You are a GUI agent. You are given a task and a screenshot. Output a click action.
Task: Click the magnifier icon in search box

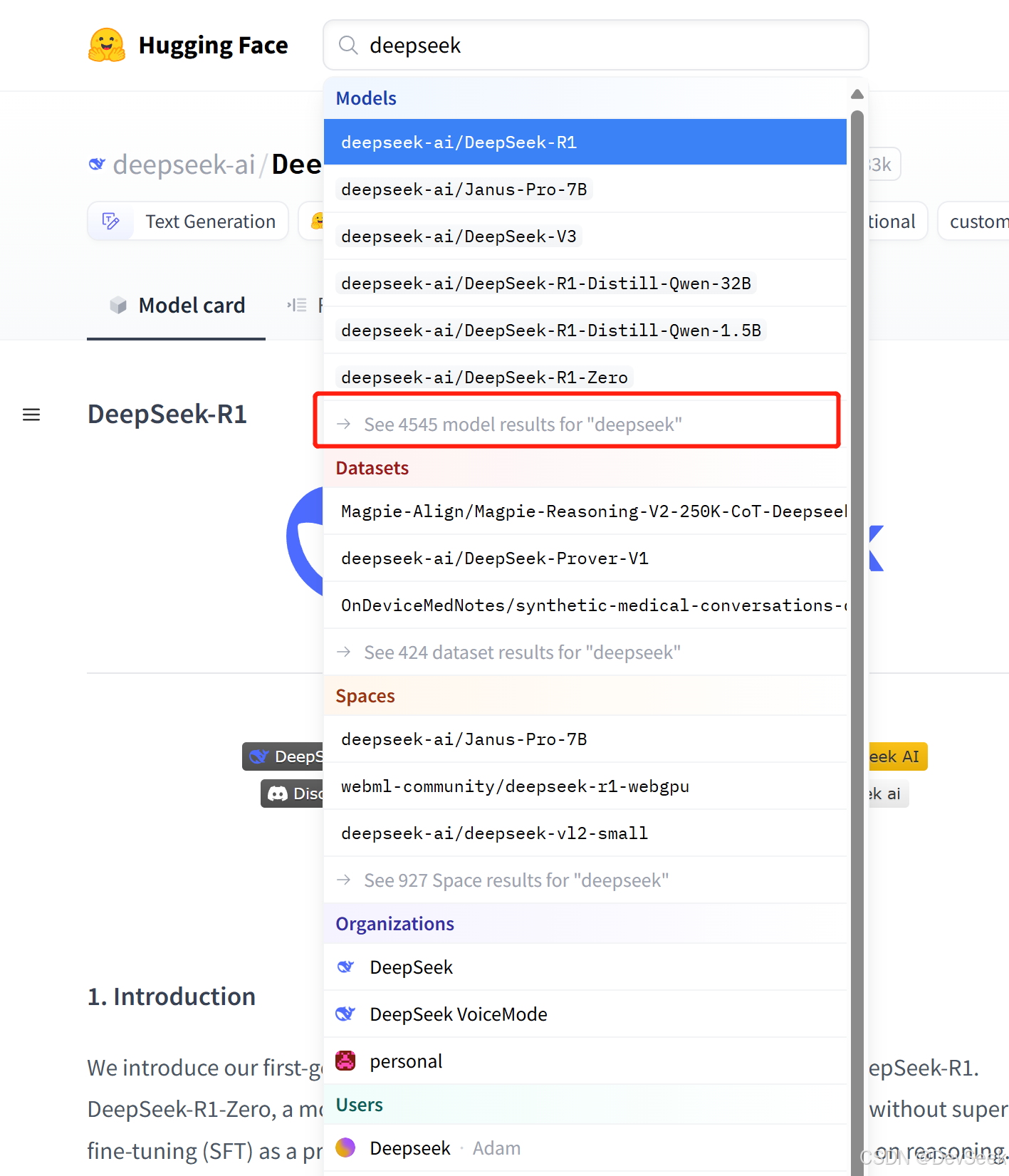point(348,46)
